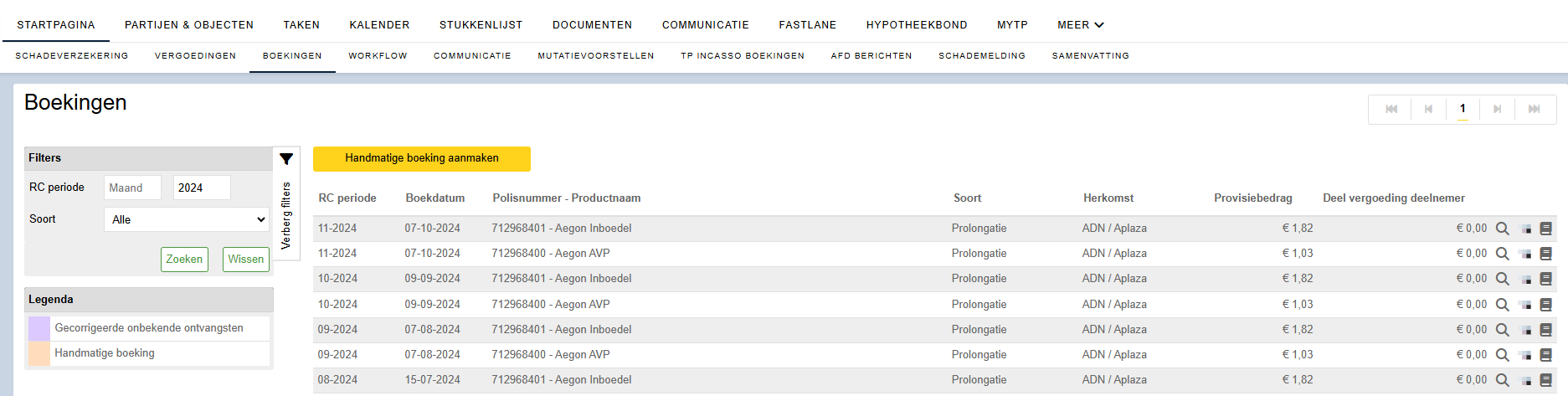
Task: Click the small swatch icon on 10-2024 Aegon AVP row
Action: (1525, 305)
